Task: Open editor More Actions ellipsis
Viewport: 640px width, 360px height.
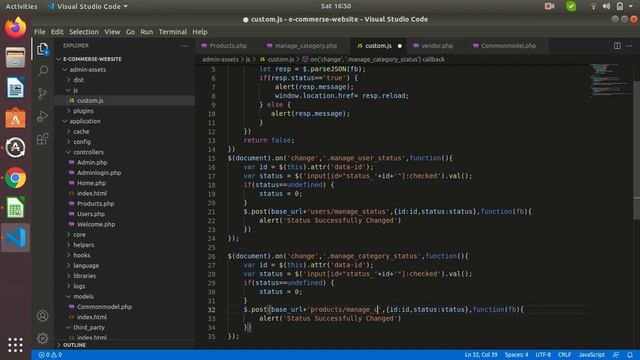Action: (x=629, y=46)
